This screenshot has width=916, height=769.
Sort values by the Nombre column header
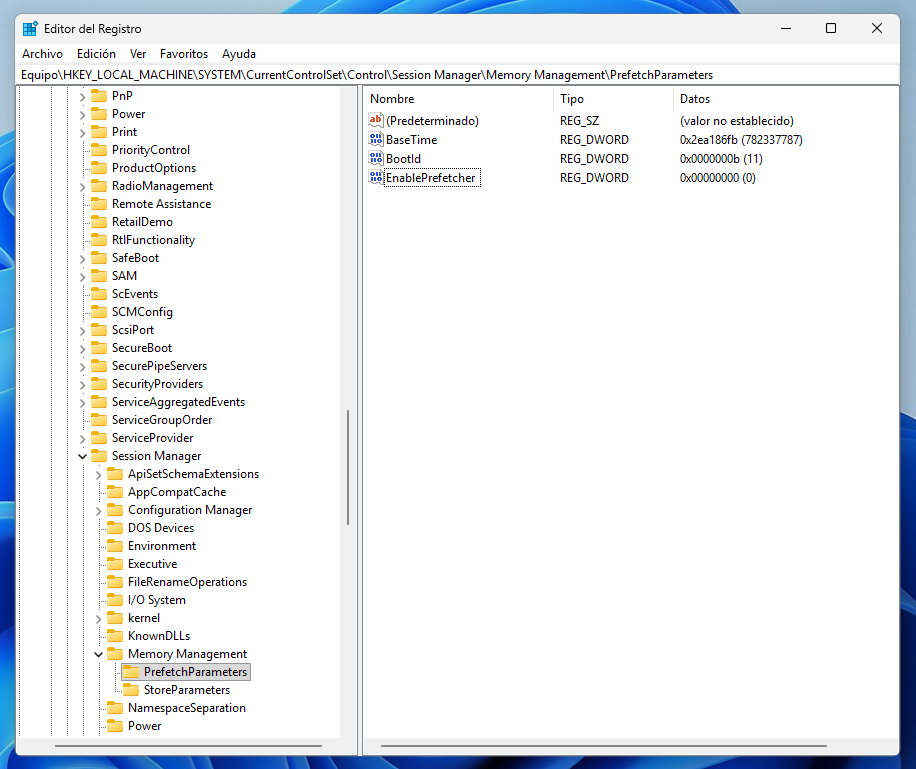coord(459,99)
